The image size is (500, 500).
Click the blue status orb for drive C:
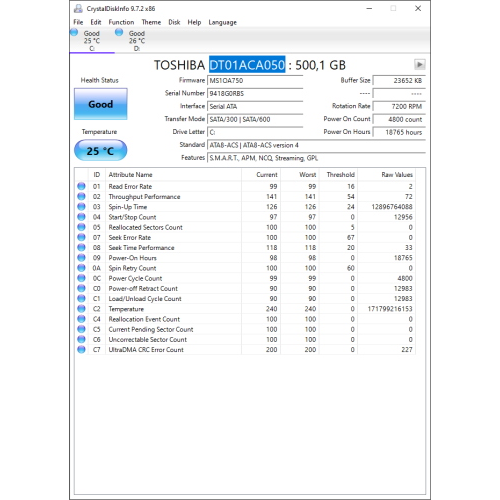pos(74,33)
